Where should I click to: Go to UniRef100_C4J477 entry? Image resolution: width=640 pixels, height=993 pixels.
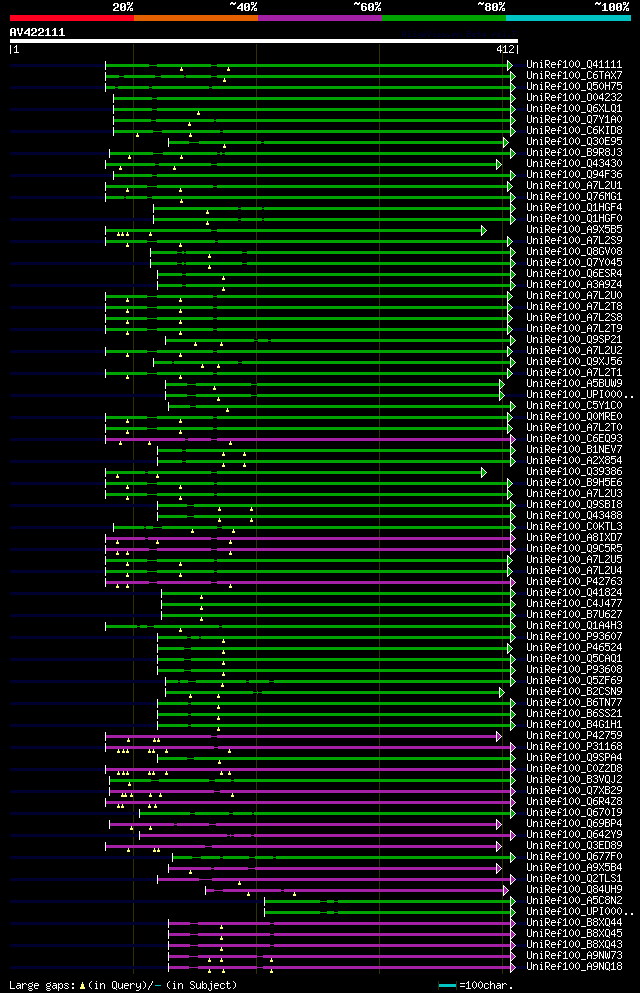(574, 604)
